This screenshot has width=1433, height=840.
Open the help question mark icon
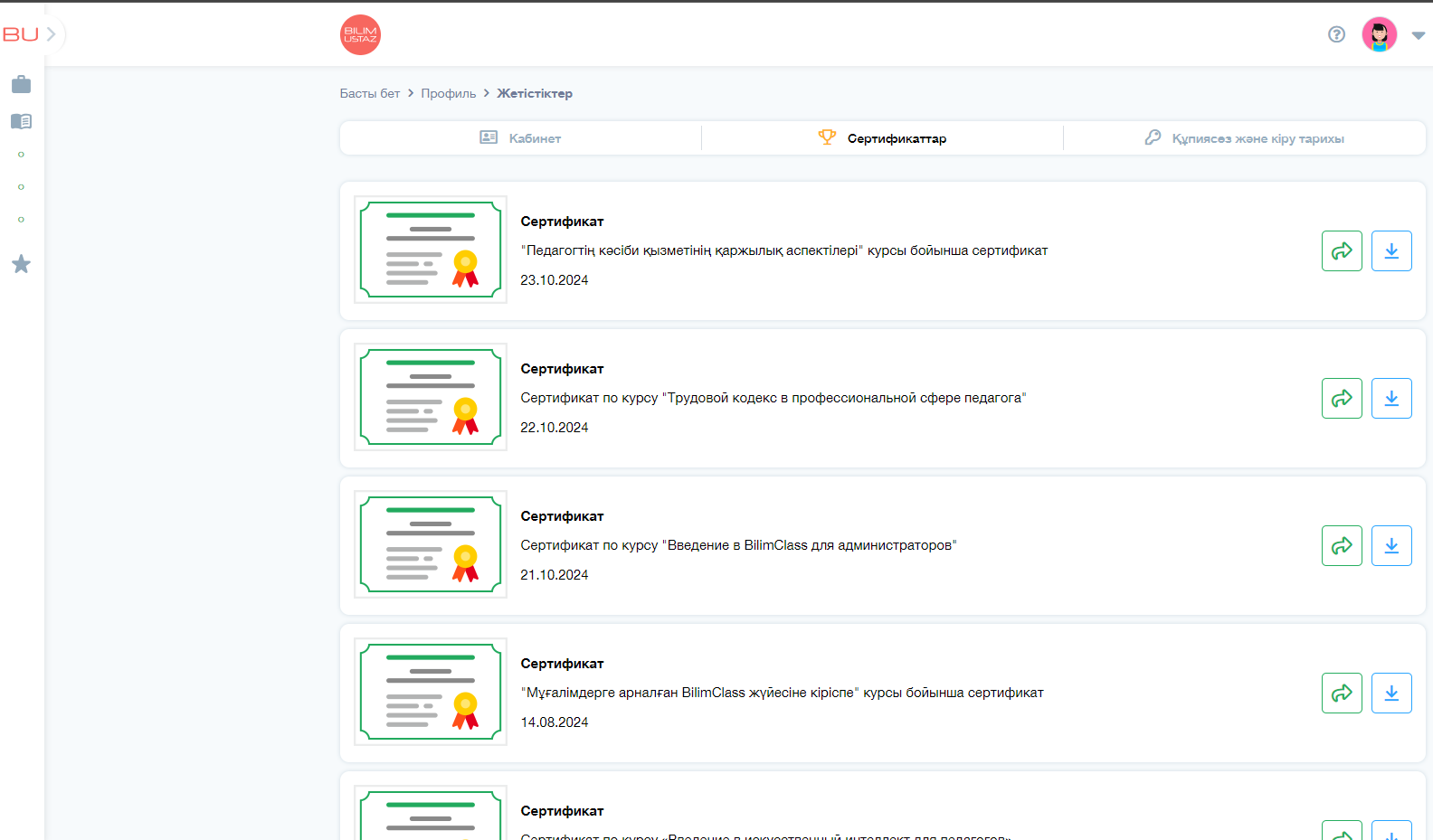pyautogui.click(x=1336, y=34)
